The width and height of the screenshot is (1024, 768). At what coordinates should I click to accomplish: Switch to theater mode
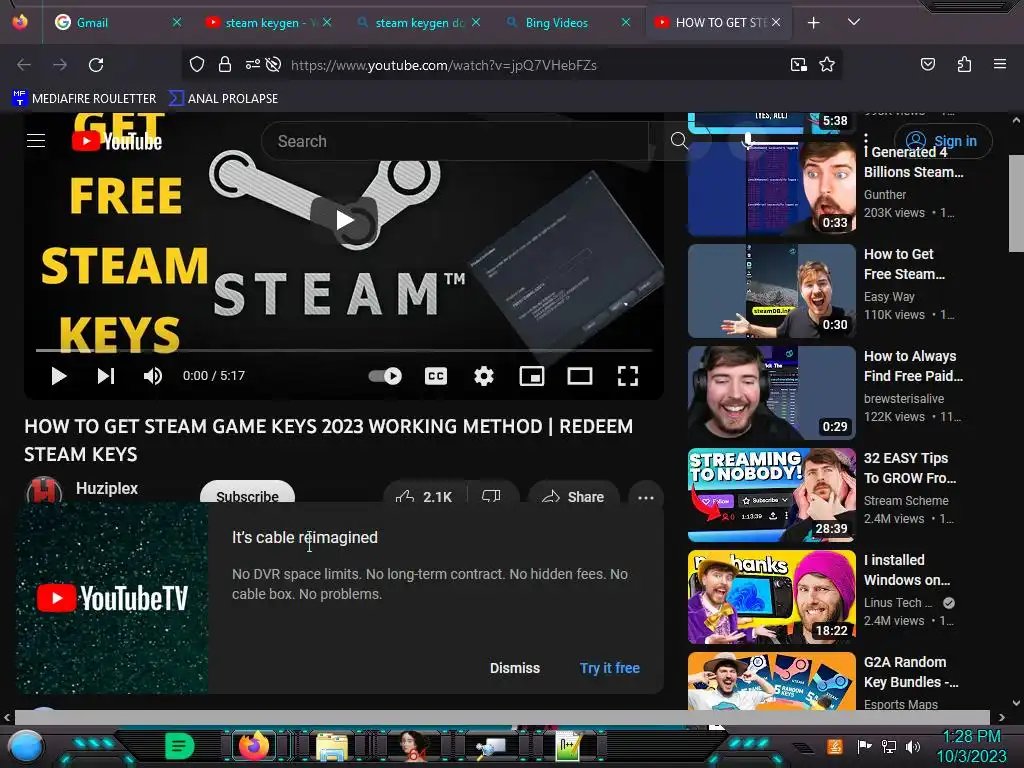[580, 376]
